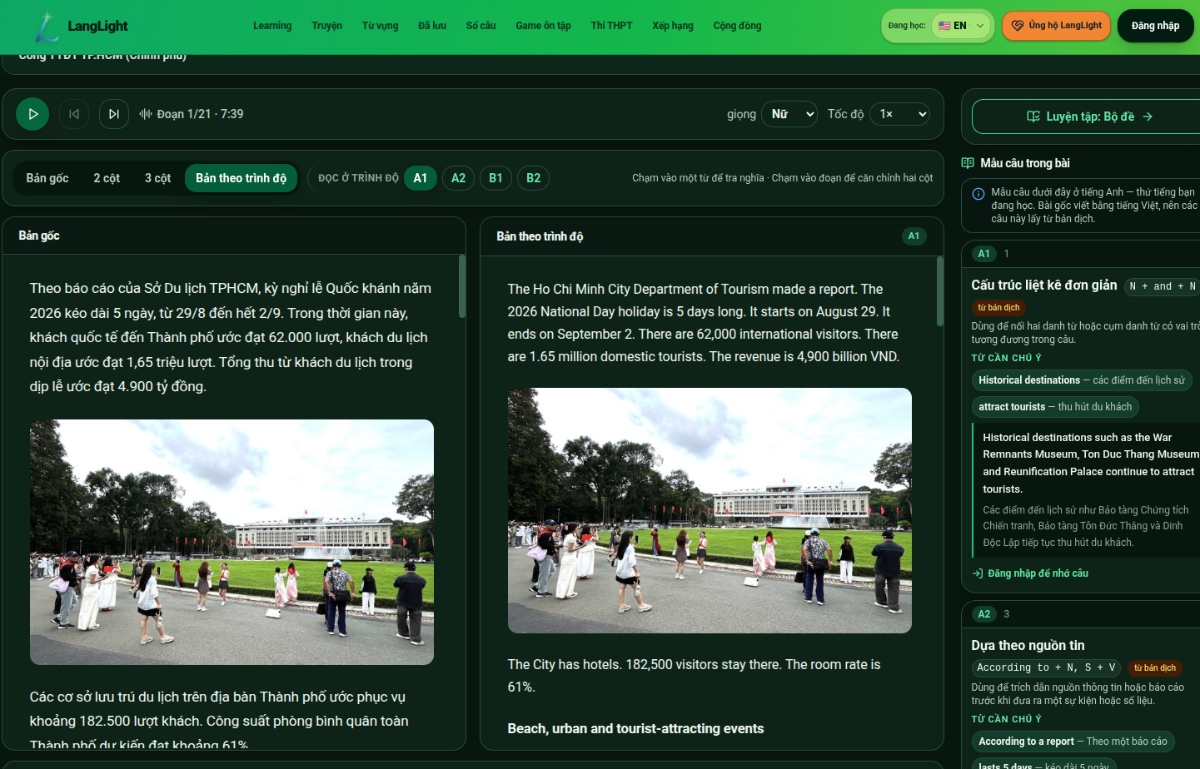Click the US flag language icon
The width and height of the screenshot is (1200, 769).
coord(944,26)
